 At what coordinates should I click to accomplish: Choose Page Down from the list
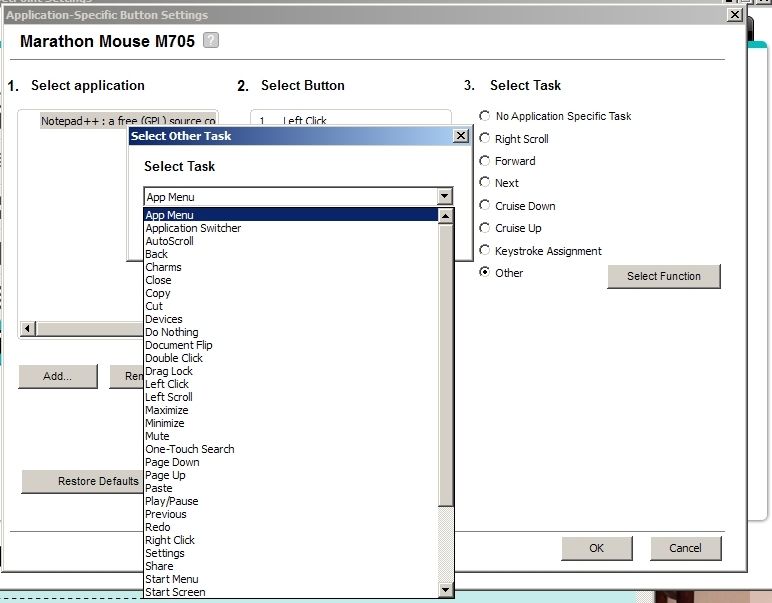coord(290,462)
